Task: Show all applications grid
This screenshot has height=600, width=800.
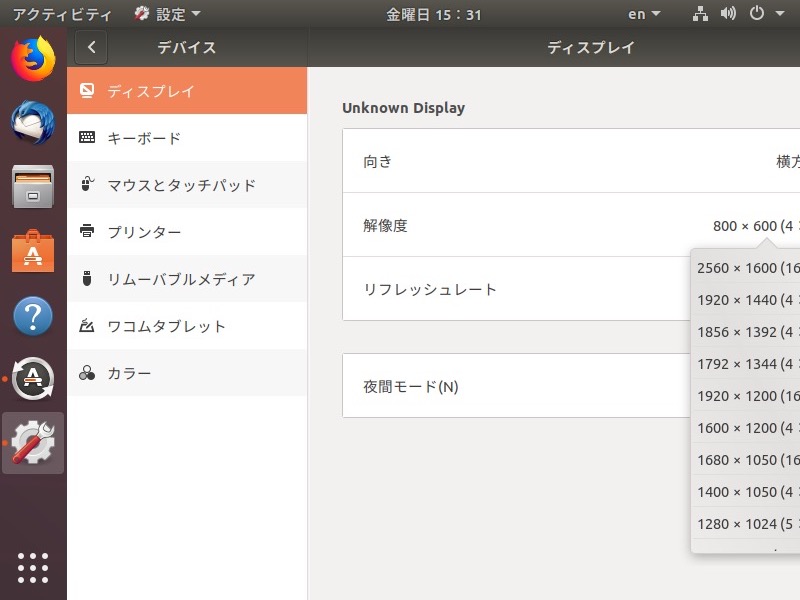Action: (33, 568)
